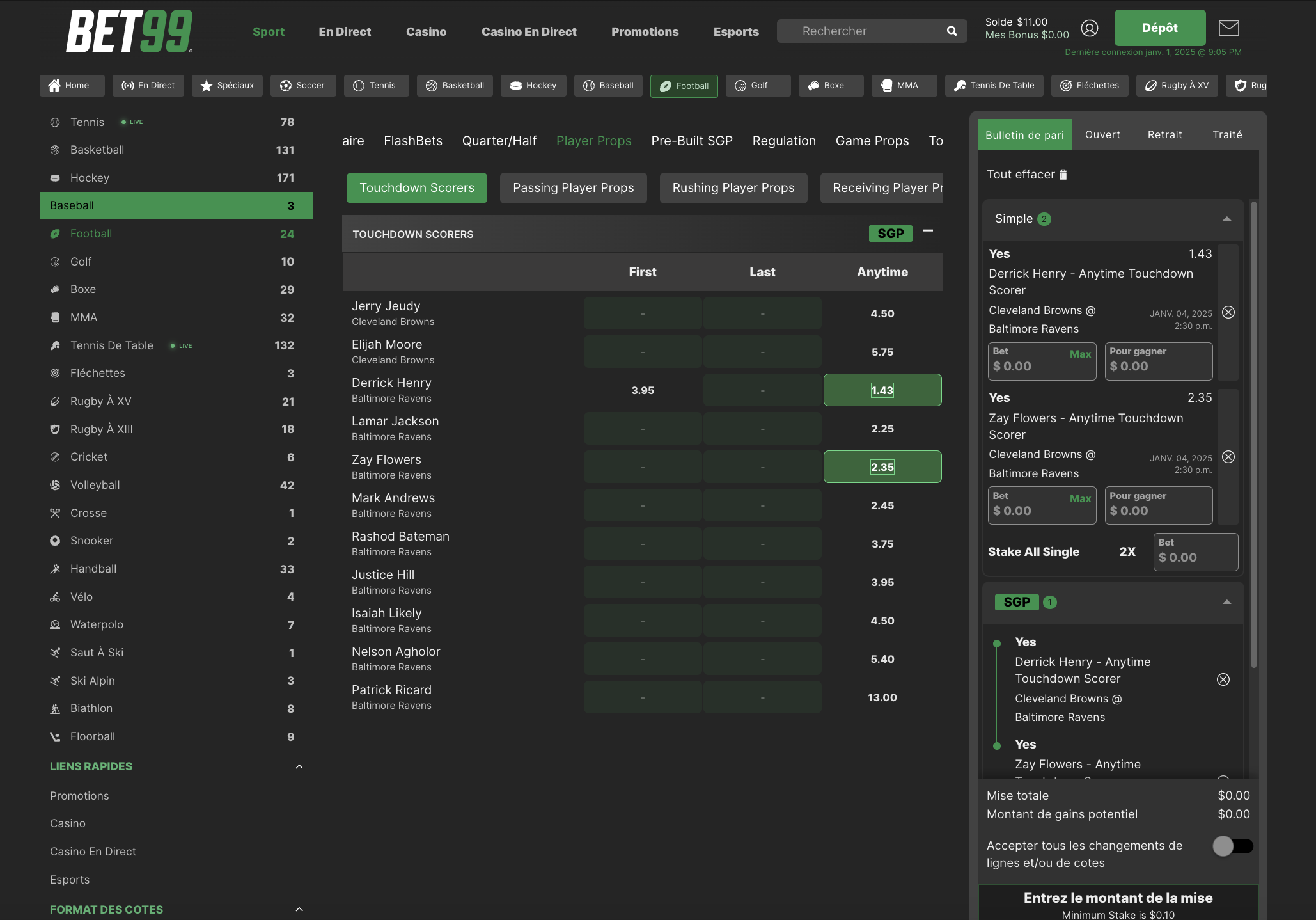Viewport: 1316px width, 920px height.
Task: Switch to the Ouvert bet slip tab
Action: 1102,134
